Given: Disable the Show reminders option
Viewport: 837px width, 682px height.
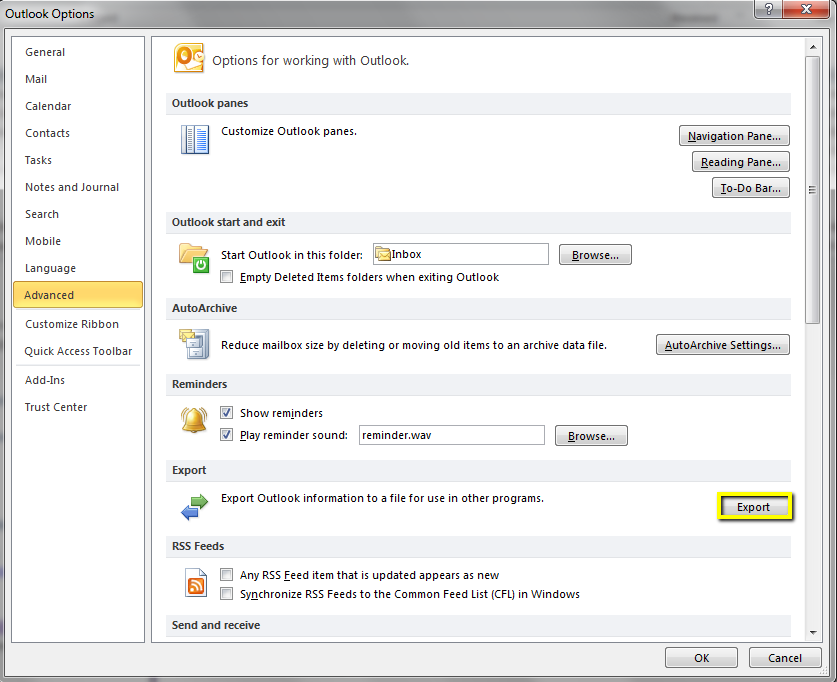Looking at the screenshot, I should point(227,412).
